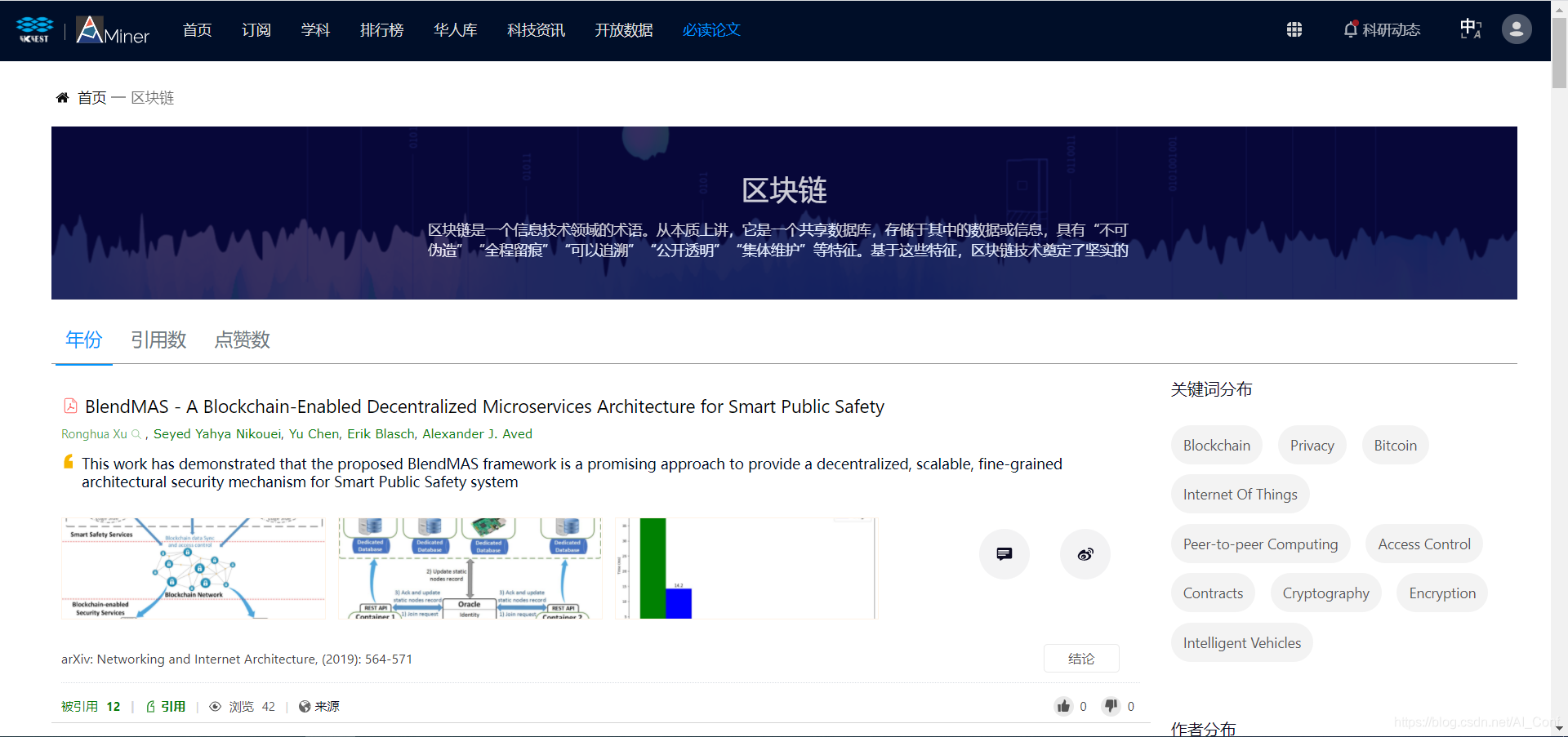Click the page vertical scrollbar thumb
Image resolution: width=1568 pixels, height=737 pixels.
1559,52
